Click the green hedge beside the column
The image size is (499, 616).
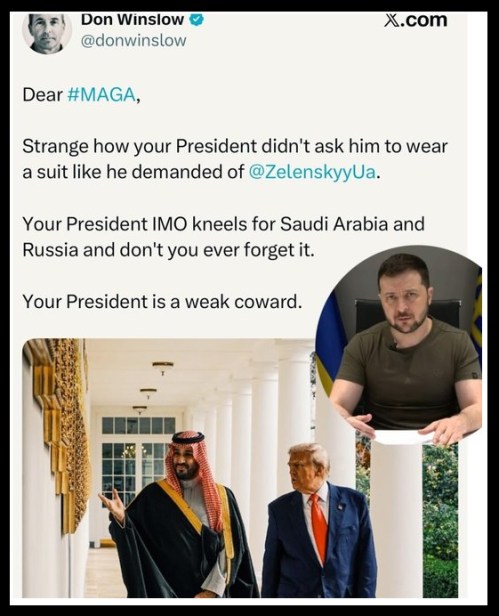point(440,519)
